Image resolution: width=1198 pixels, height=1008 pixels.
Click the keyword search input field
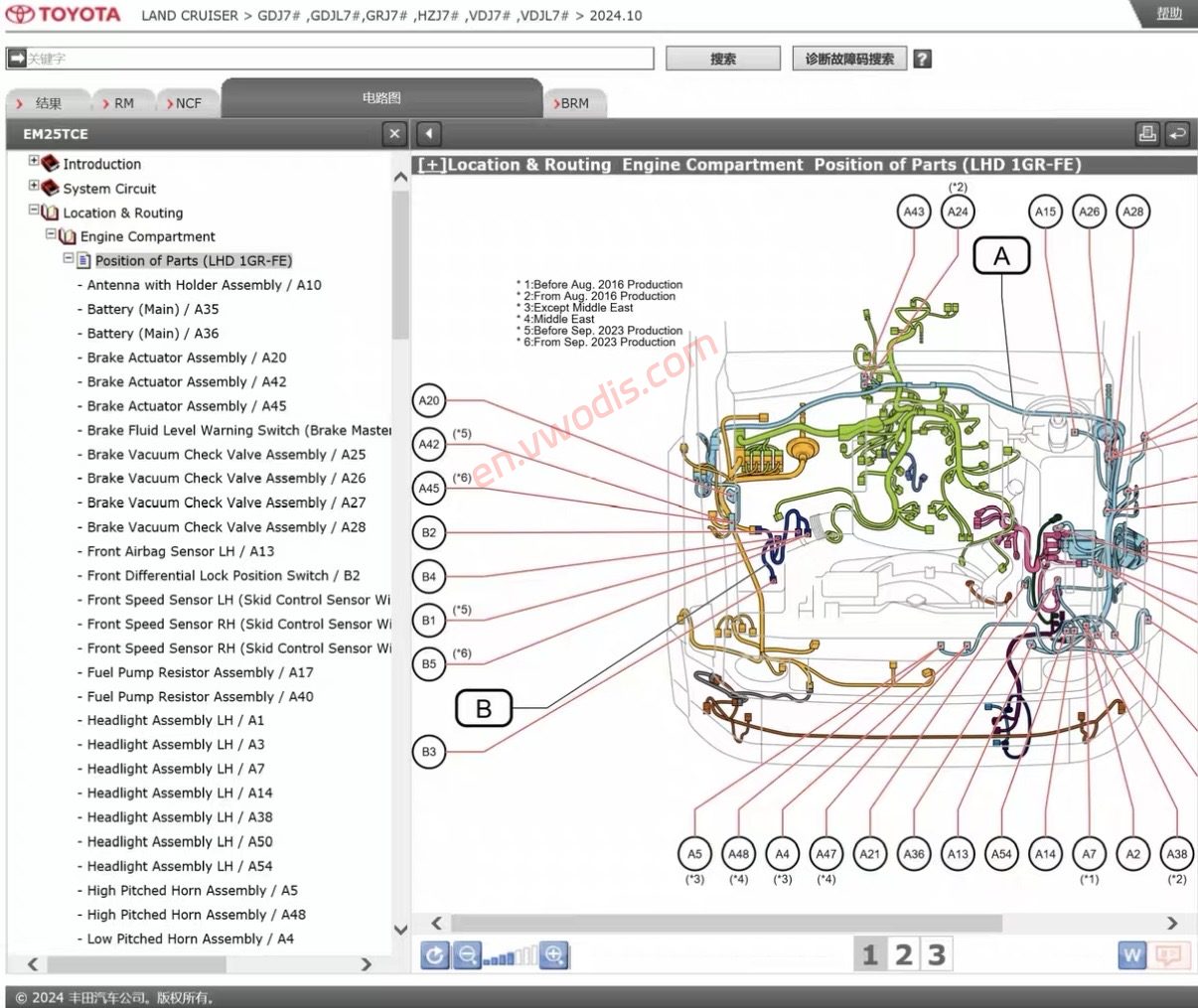coord(331,59)
